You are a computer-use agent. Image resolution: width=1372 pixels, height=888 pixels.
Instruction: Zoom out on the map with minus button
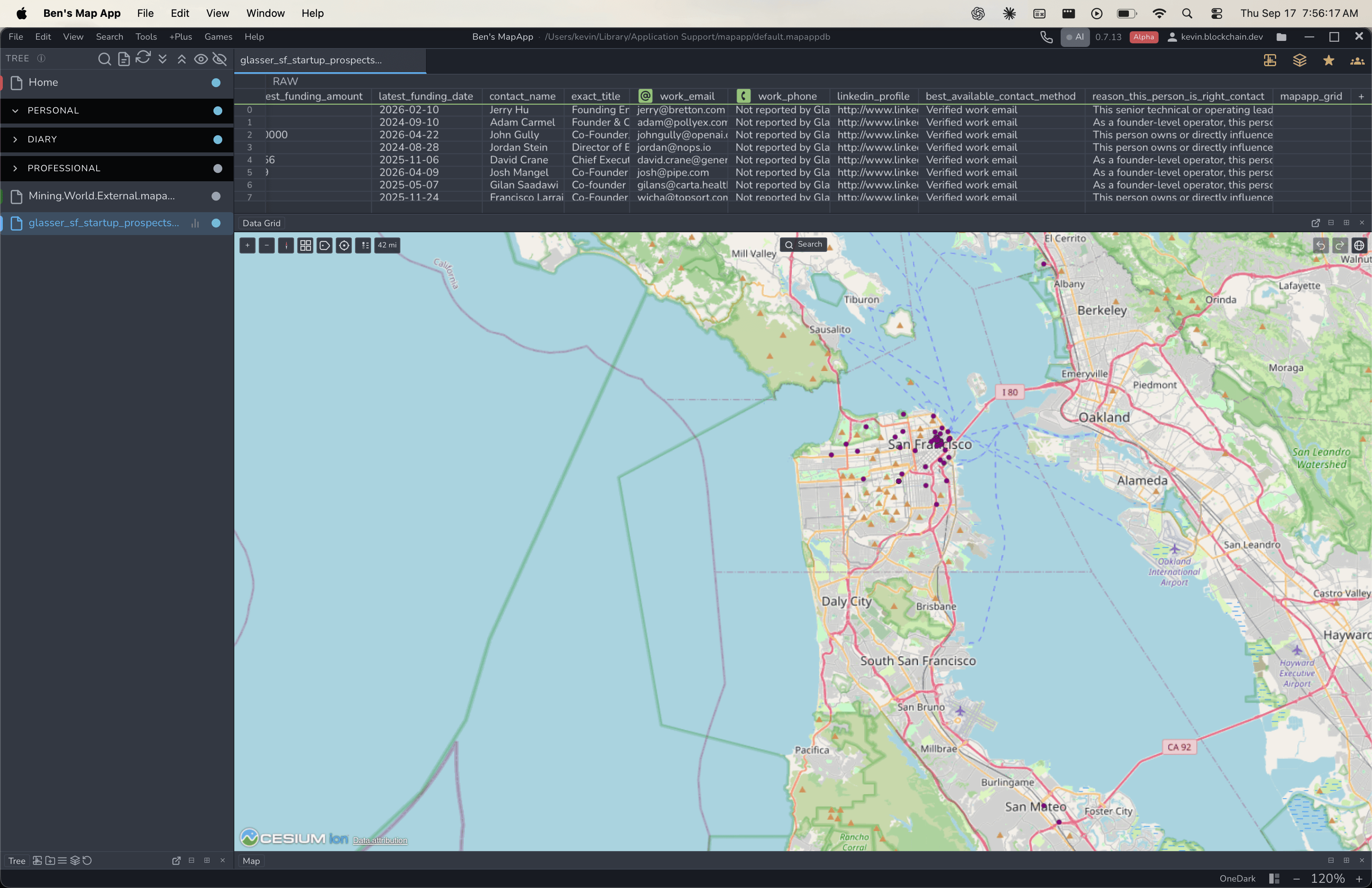click(x=267, y=245)
